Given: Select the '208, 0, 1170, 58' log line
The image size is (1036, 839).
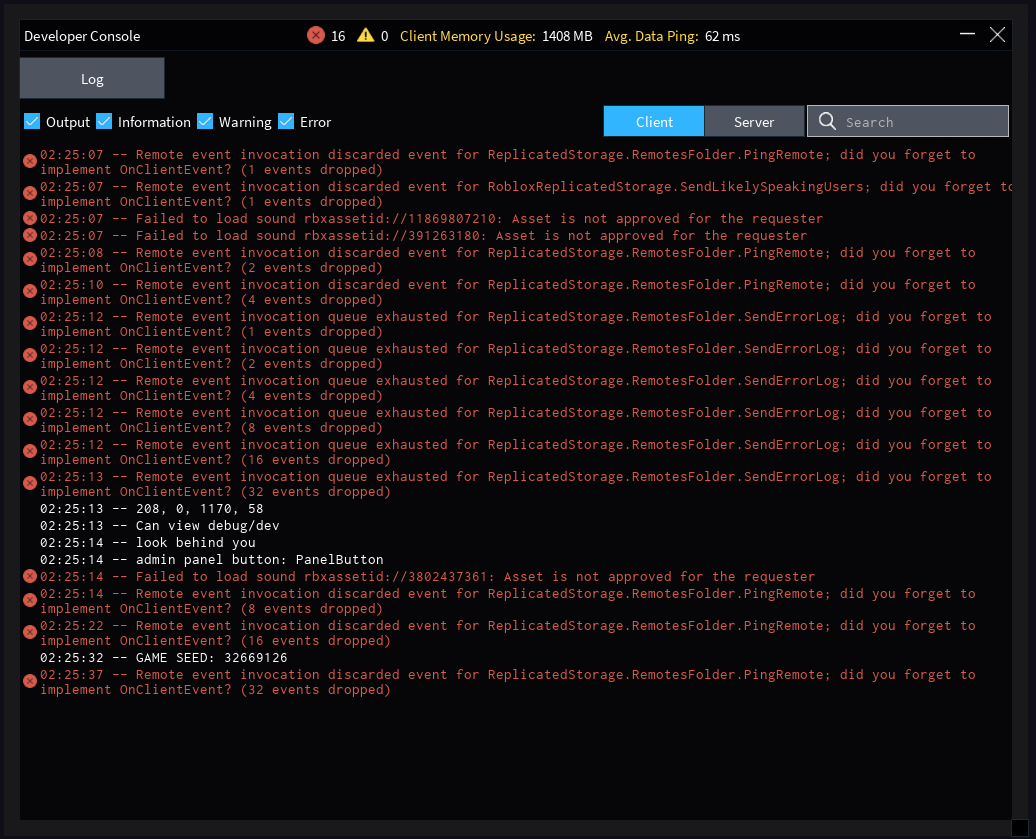Looking at the screenshot, I should click(x=151, y=509).
